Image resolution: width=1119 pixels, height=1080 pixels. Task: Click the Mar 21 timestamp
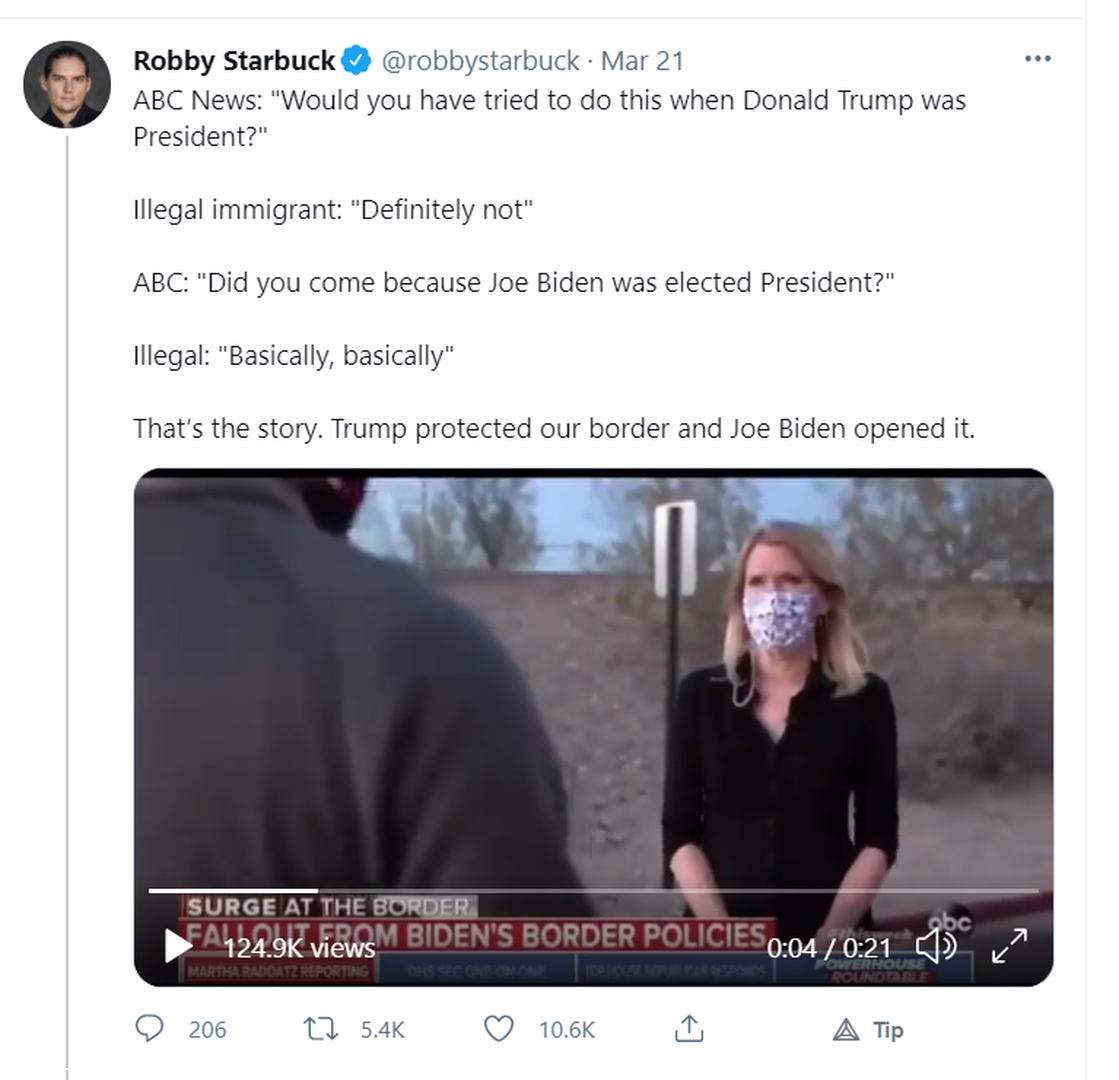coord(642,61)
